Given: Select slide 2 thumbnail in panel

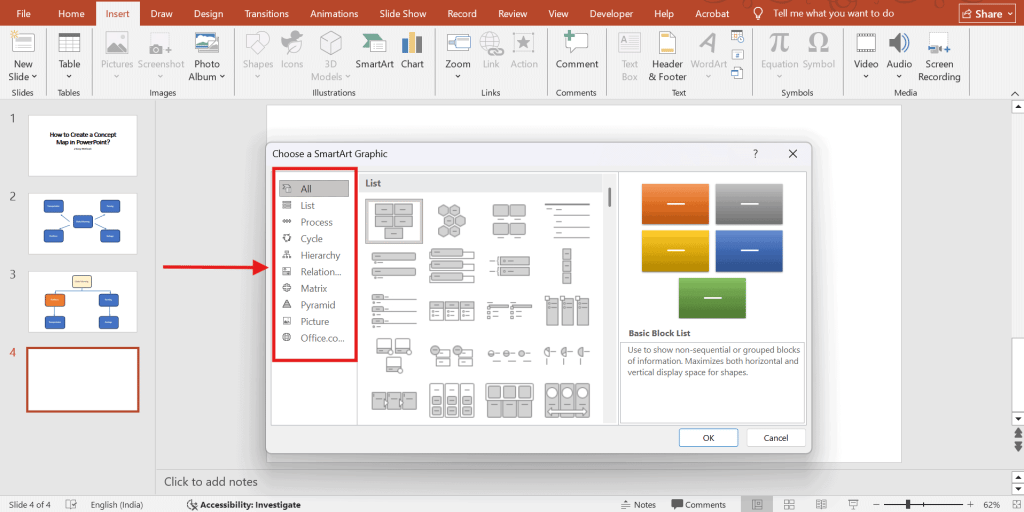Looking at the screenshot, I should click(83, 224).
